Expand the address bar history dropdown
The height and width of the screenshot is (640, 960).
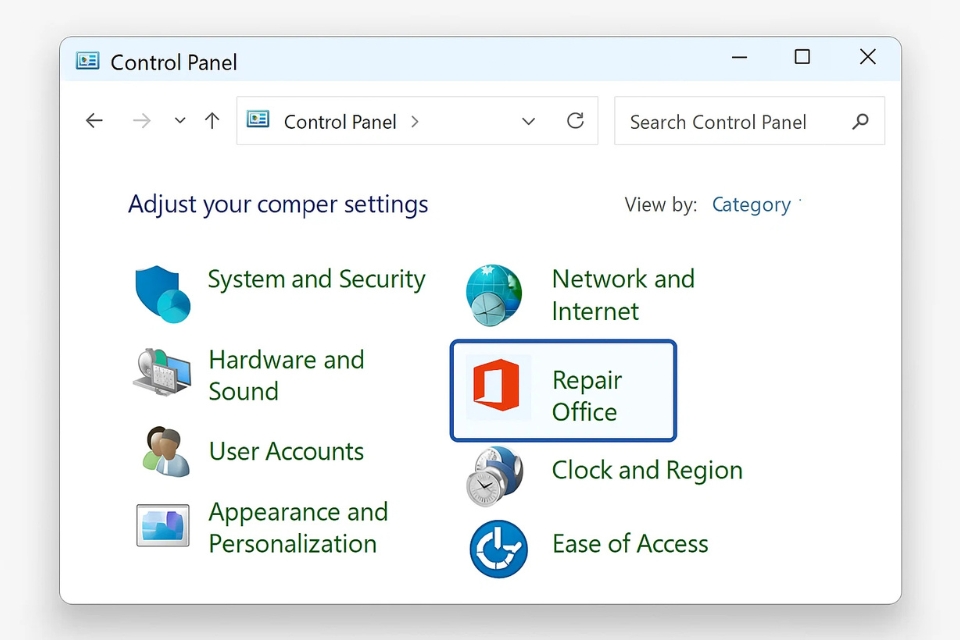(529, 122)
